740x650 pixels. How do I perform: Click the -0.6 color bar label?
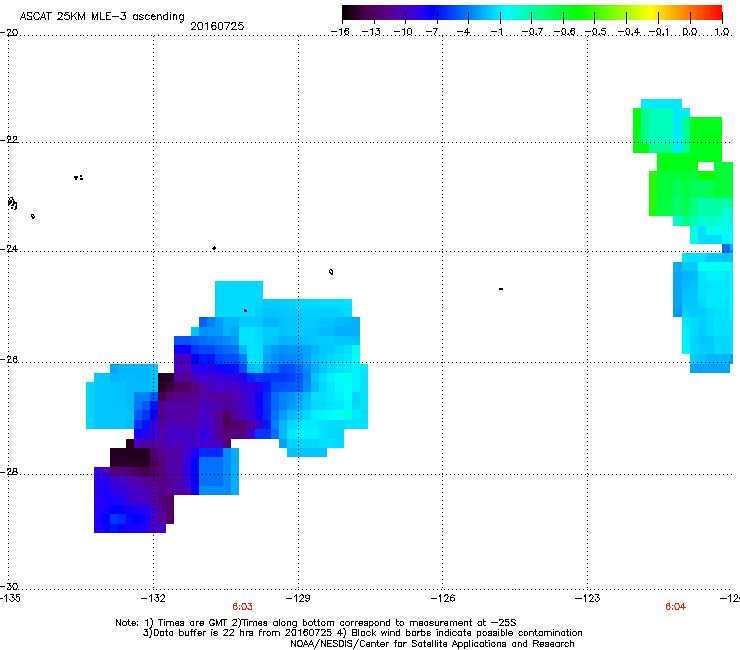point(564,32)
